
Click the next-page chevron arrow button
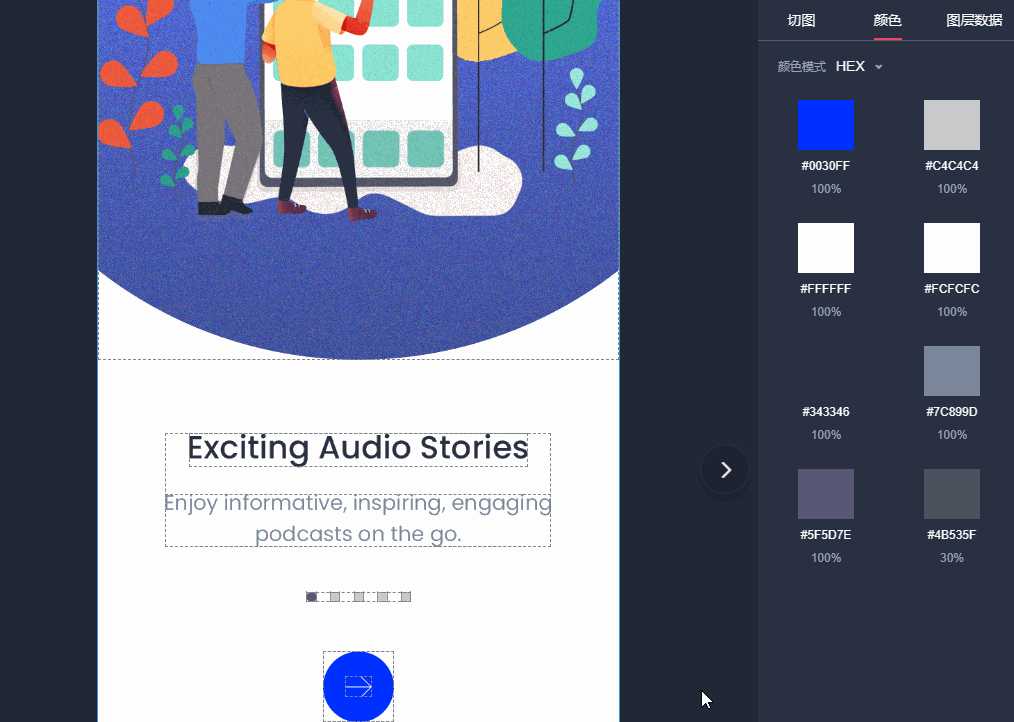[x=726, y=470]
